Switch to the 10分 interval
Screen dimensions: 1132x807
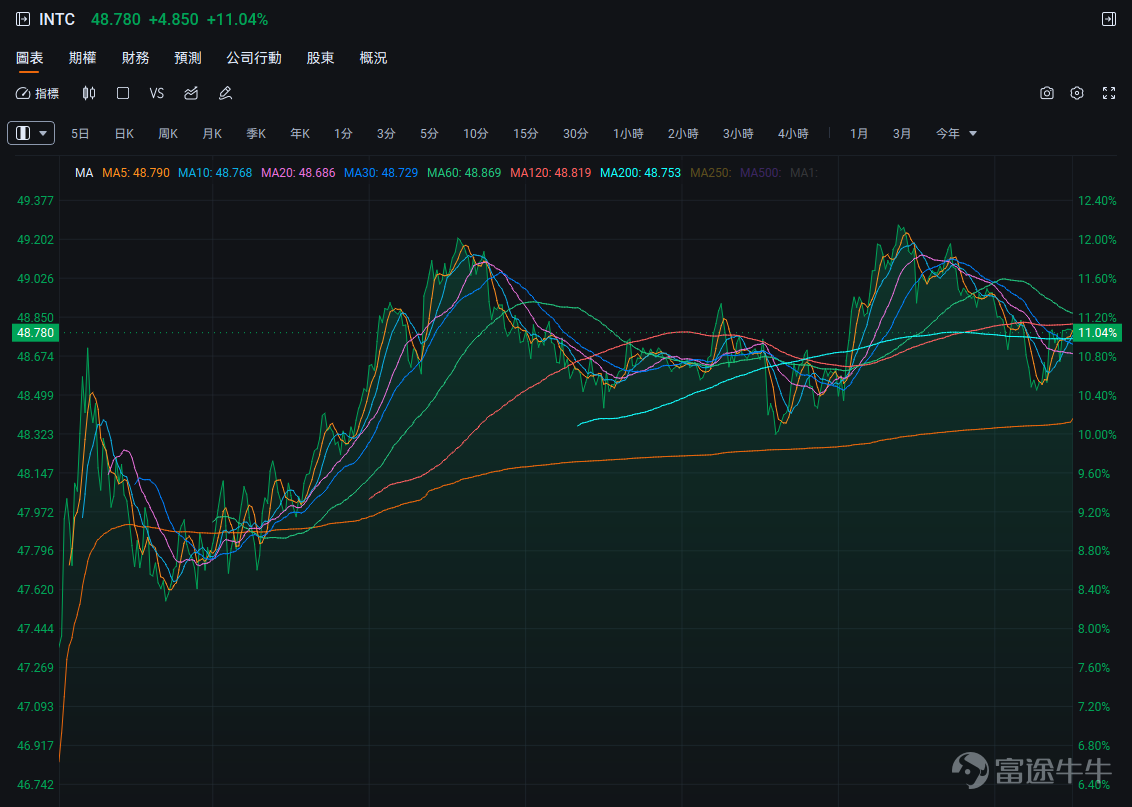pos(476,134)
